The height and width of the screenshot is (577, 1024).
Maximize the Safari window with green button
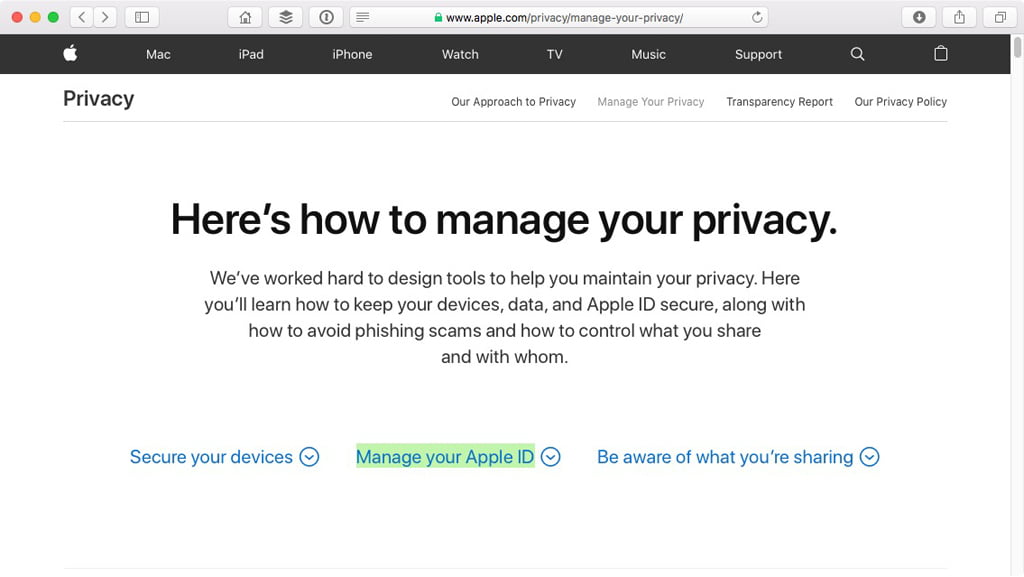(x=54, y=17)
